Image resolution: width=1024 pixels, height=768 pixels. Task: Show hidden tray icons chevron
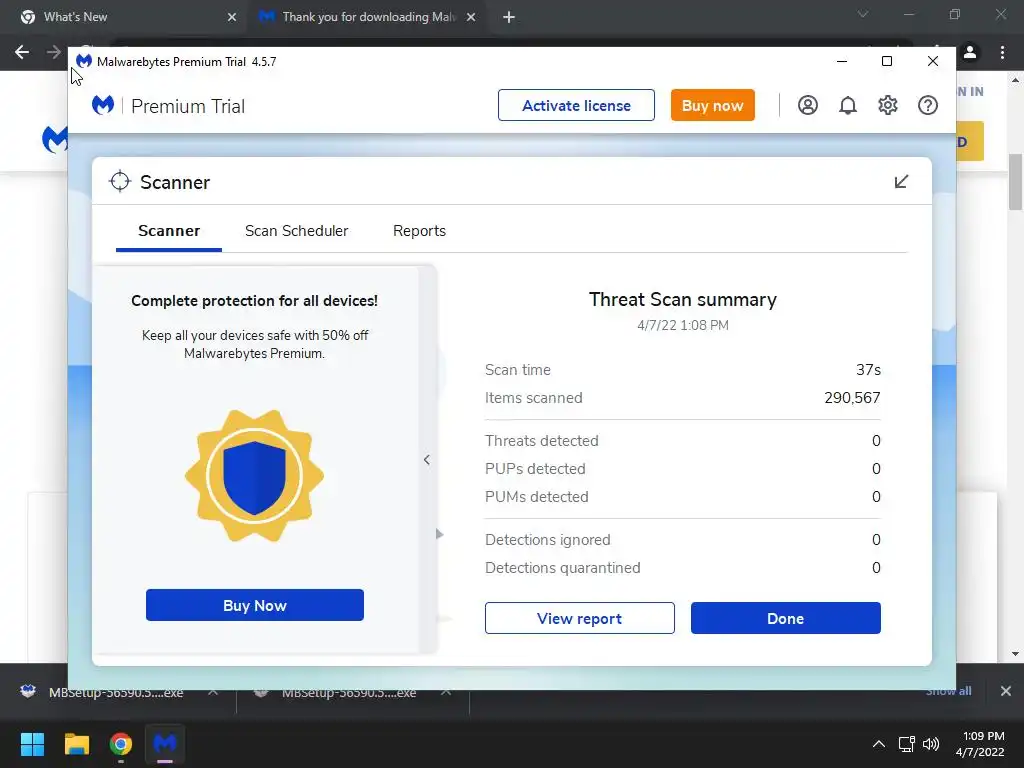coord(879,744)
